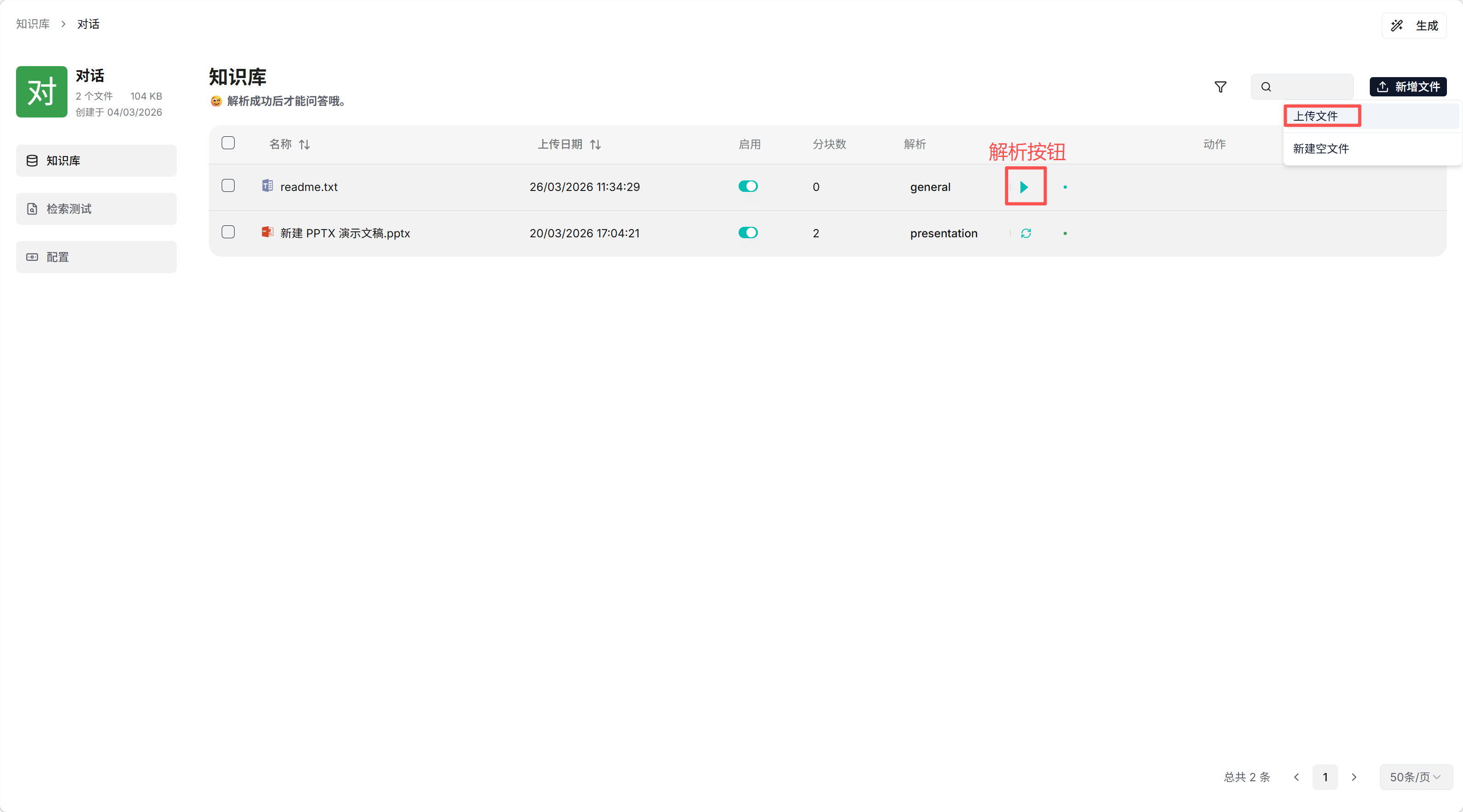The height and width of the screenshot is (812, 1463).
Task: Click the filter funnel icon
Action: [1220, 87]
